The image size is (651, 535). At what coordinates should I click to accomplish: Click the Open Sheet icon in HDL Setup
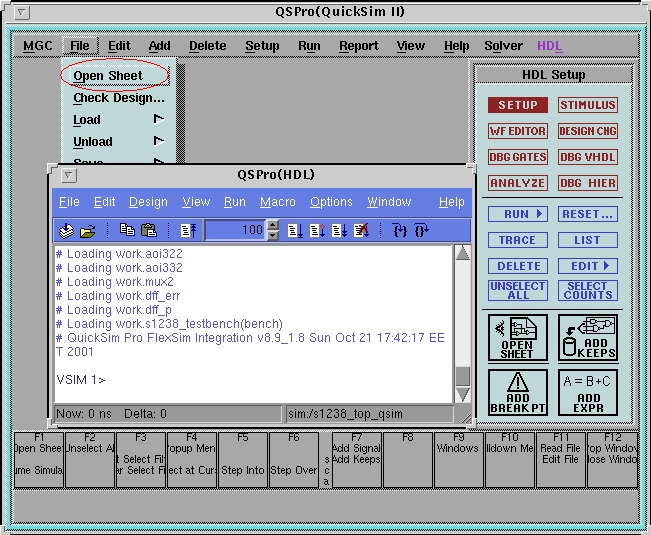click(518, 338)
